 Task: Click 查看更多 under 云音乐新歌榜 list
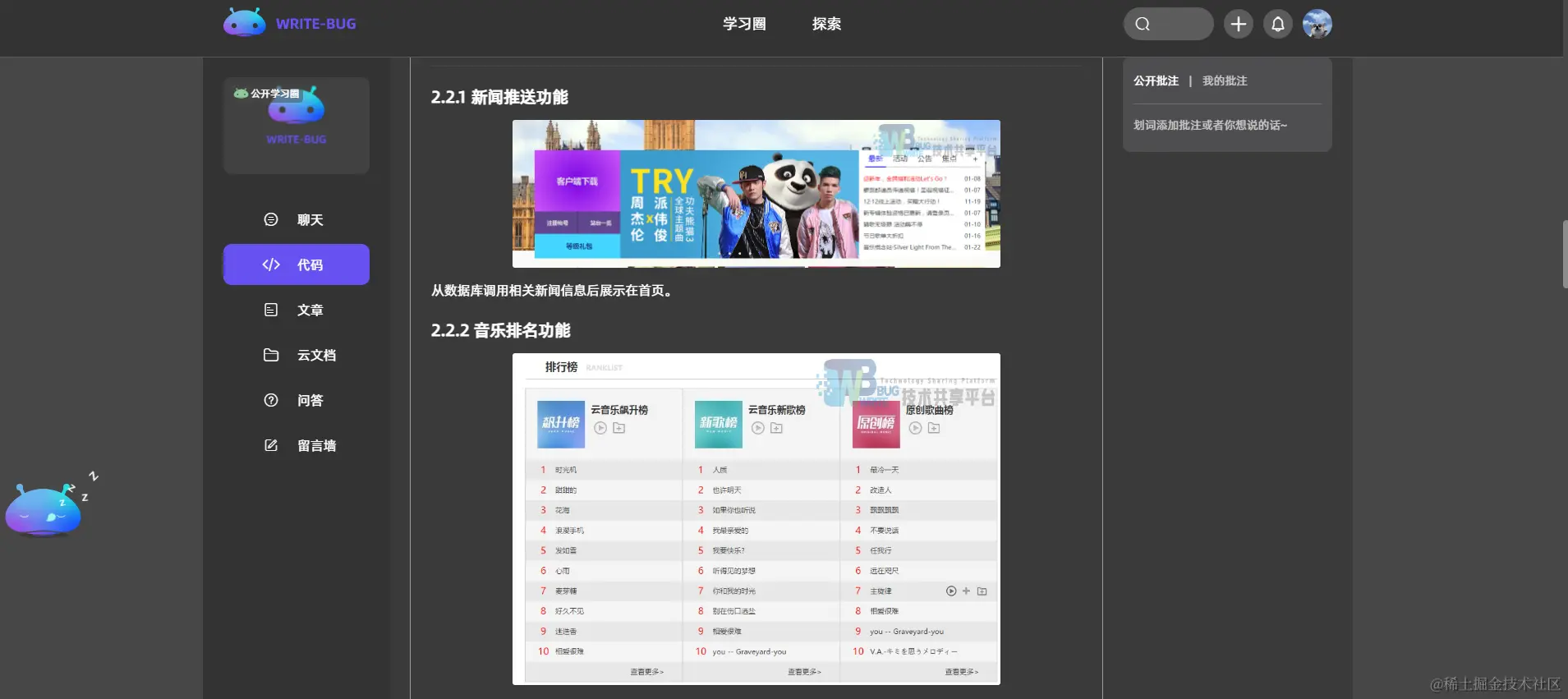pos(804,672)
